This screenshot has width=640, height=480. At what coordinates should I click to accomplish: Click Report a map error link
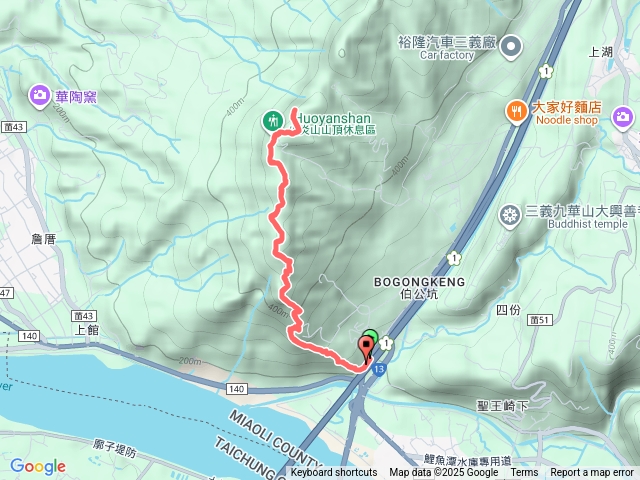[592, 473]
